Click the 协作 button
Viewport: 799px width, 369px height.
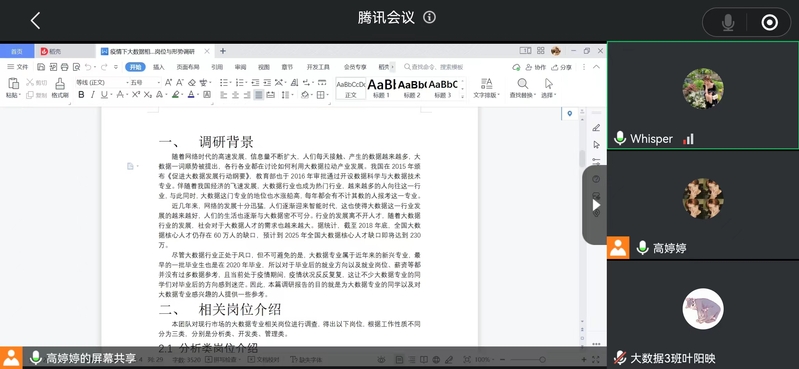tap(536, 67)
